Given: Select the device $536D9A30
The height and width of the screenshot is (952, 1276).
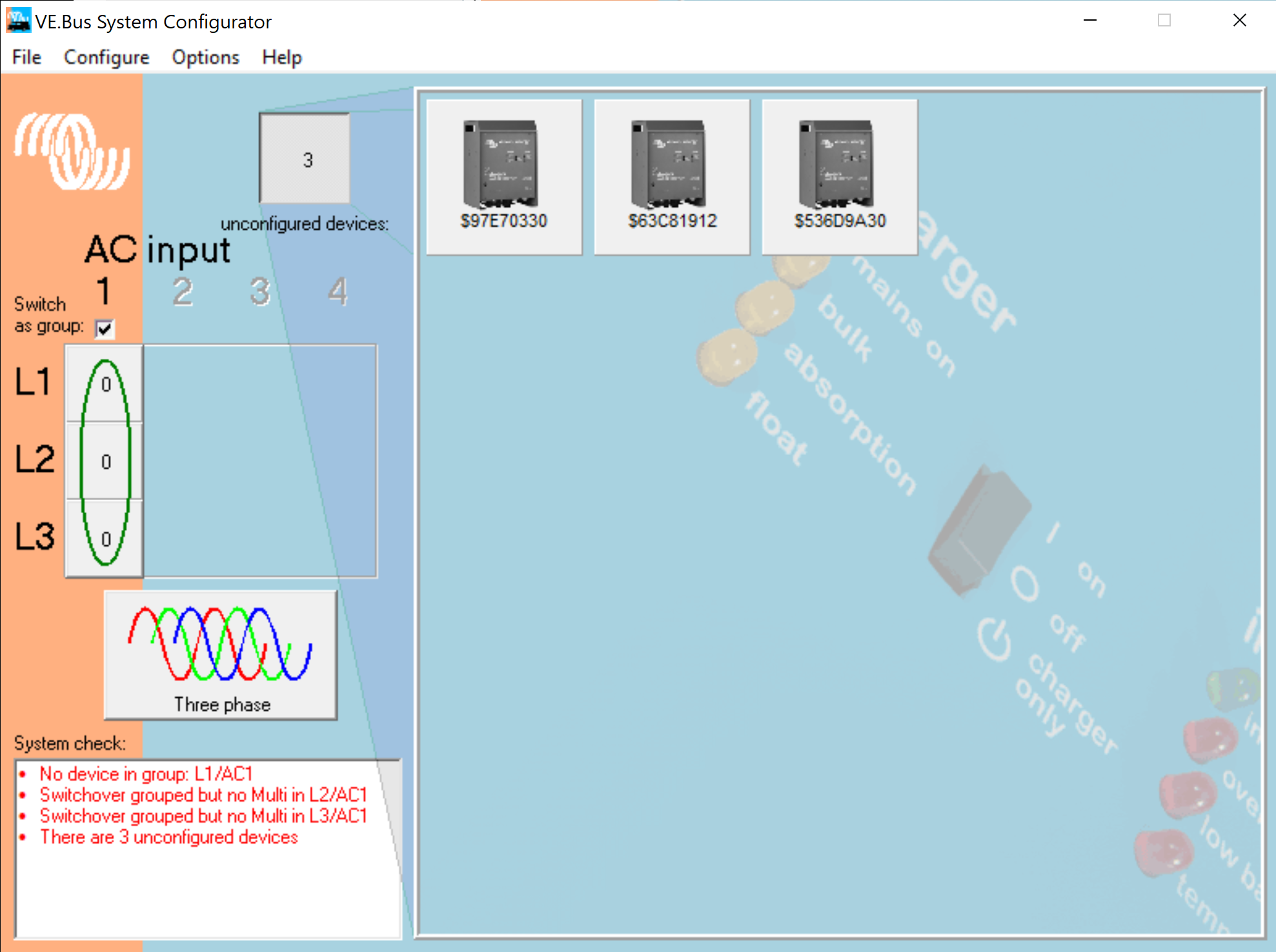Looking at the screenshot, I should [839, 176].
